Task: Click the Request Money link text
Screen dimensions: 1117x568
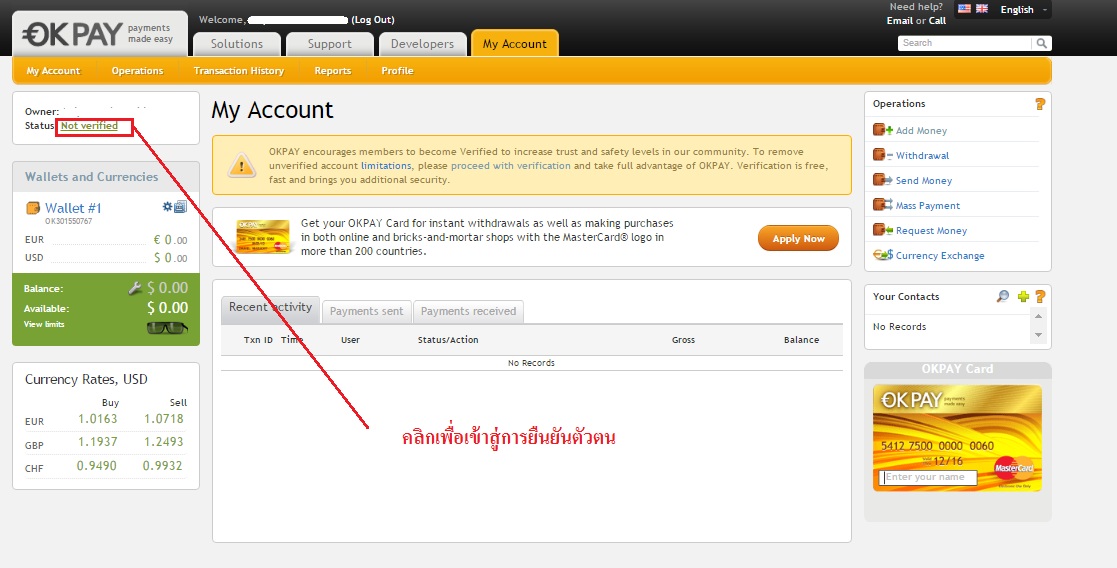Action: pos(931,230)
